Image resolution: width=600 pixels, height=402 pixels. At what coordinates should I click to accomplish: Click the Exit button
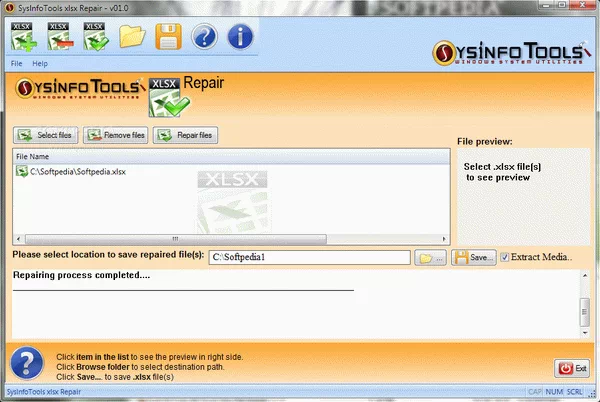572,368
